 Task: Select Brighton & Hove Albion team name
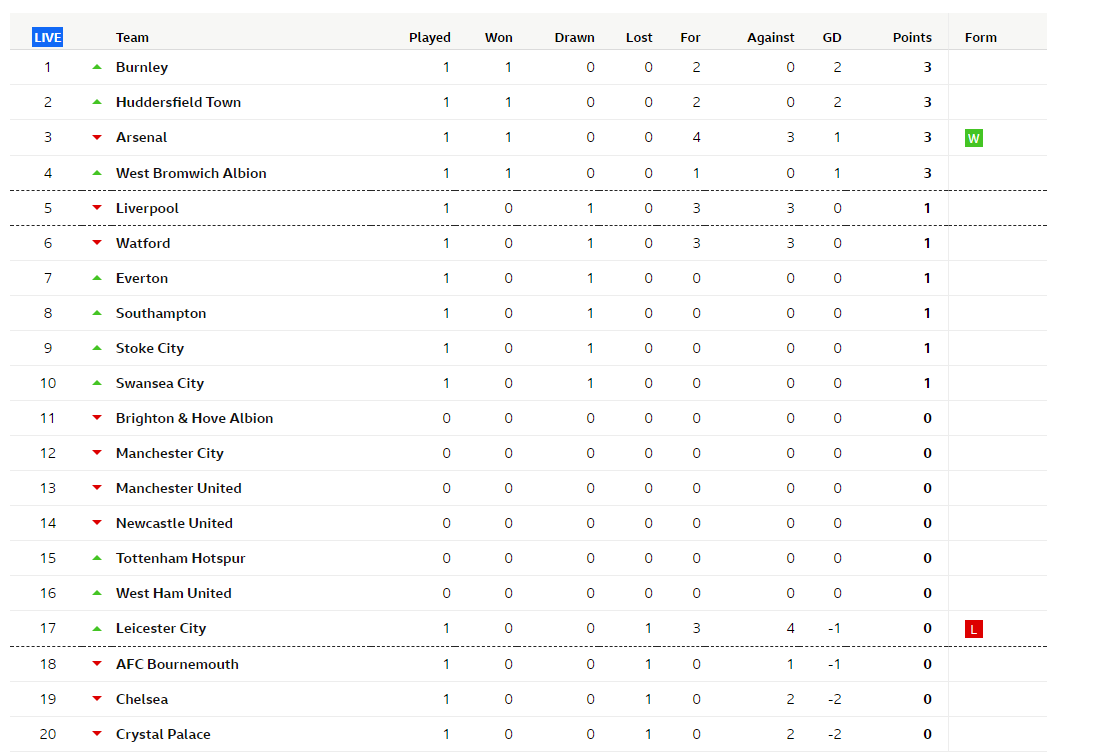pyautogui.click(x=194, y=418)
